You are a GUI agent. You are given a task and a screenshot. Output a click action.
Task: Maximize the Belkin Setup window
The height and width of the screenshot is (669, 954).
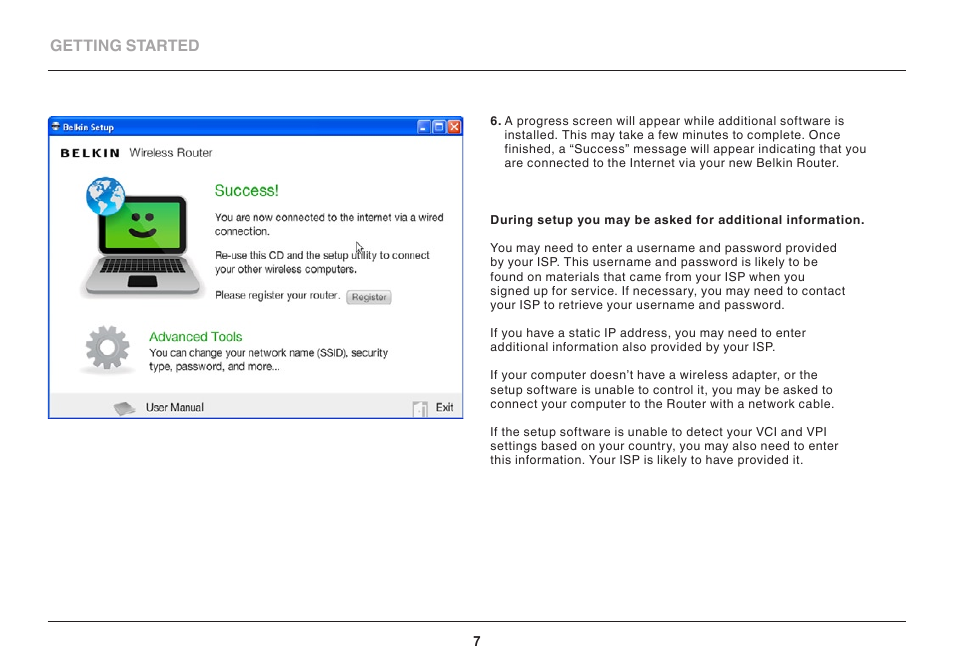click(x=439, y=127)
